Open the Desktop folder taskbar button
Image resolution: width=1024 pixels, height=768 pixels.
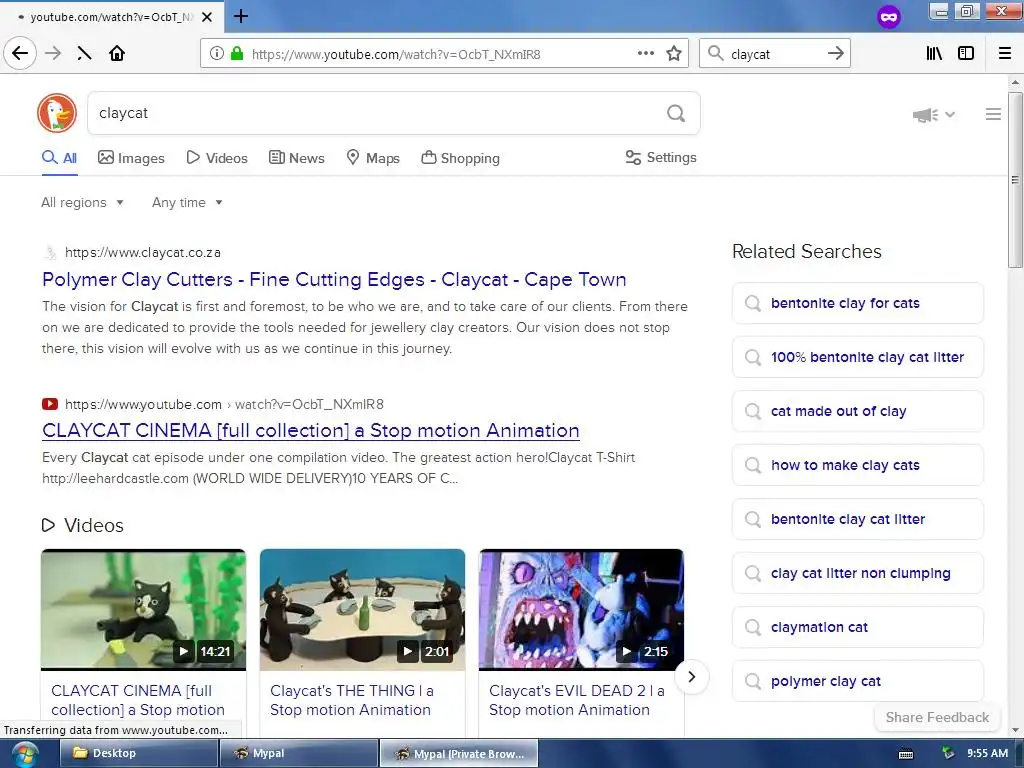tap(138, 753)
